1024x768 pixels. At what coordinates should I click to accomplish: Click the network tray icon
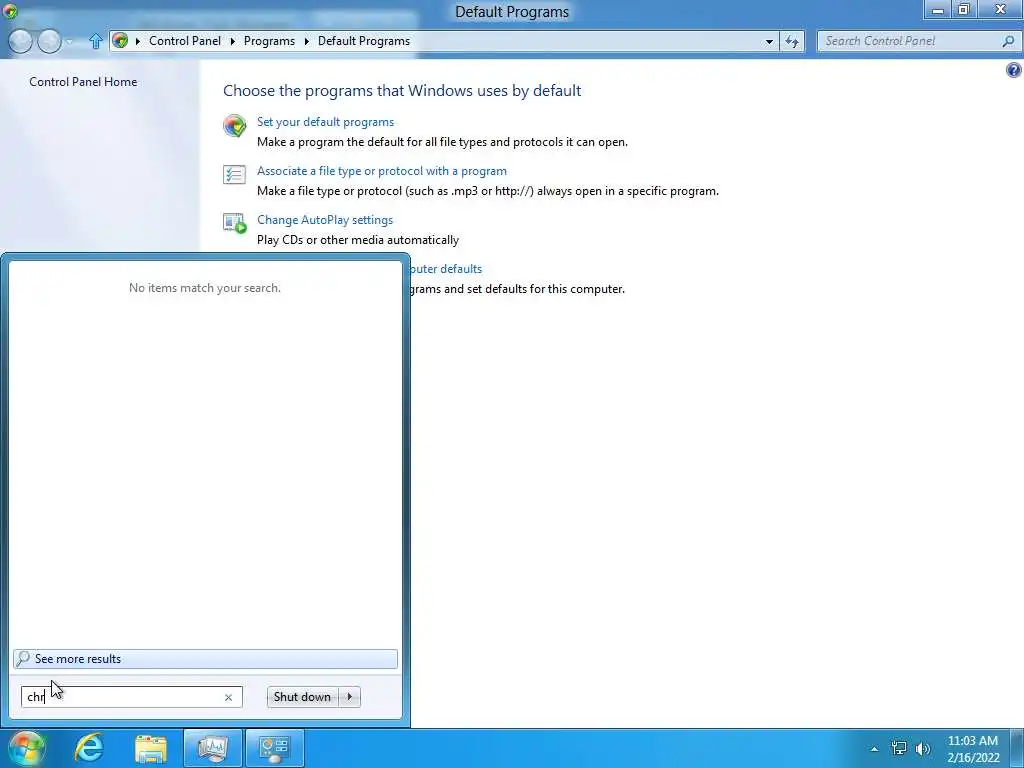[x=899, y=748]
